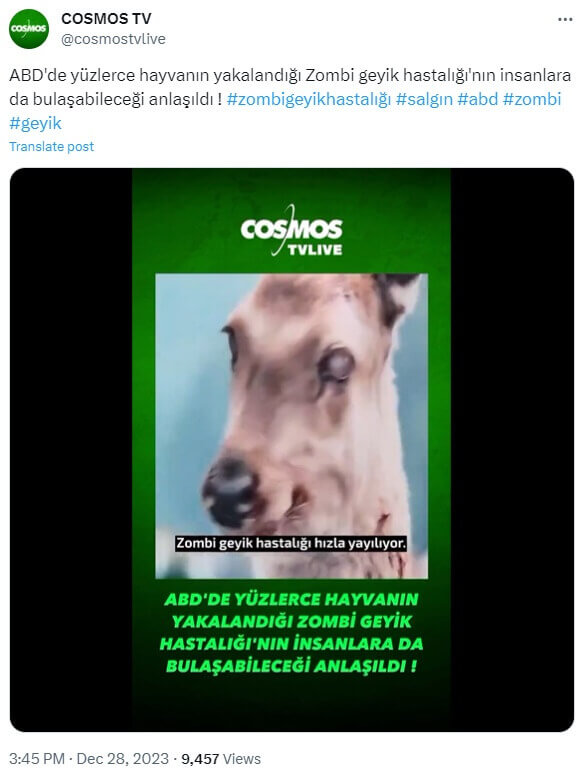Open the #zombigeyikhastalığı hashtag
The height and width of the screenshot is (771, 579).
click(x=309, y=99)
